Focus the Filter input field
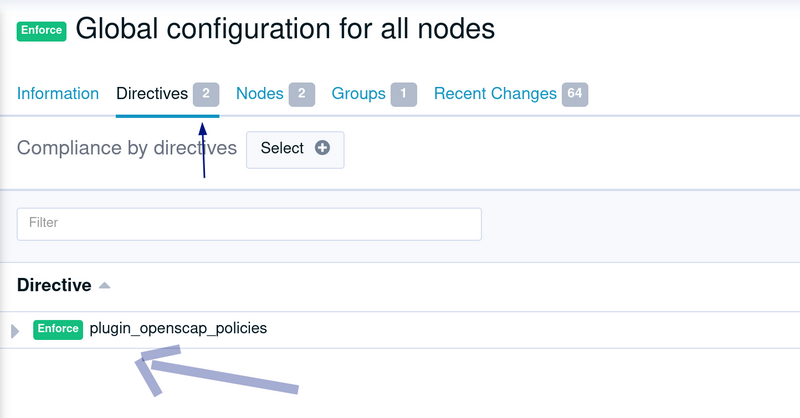Image resolution: width=800 pixels, height=418 pixels. [249, 224]
